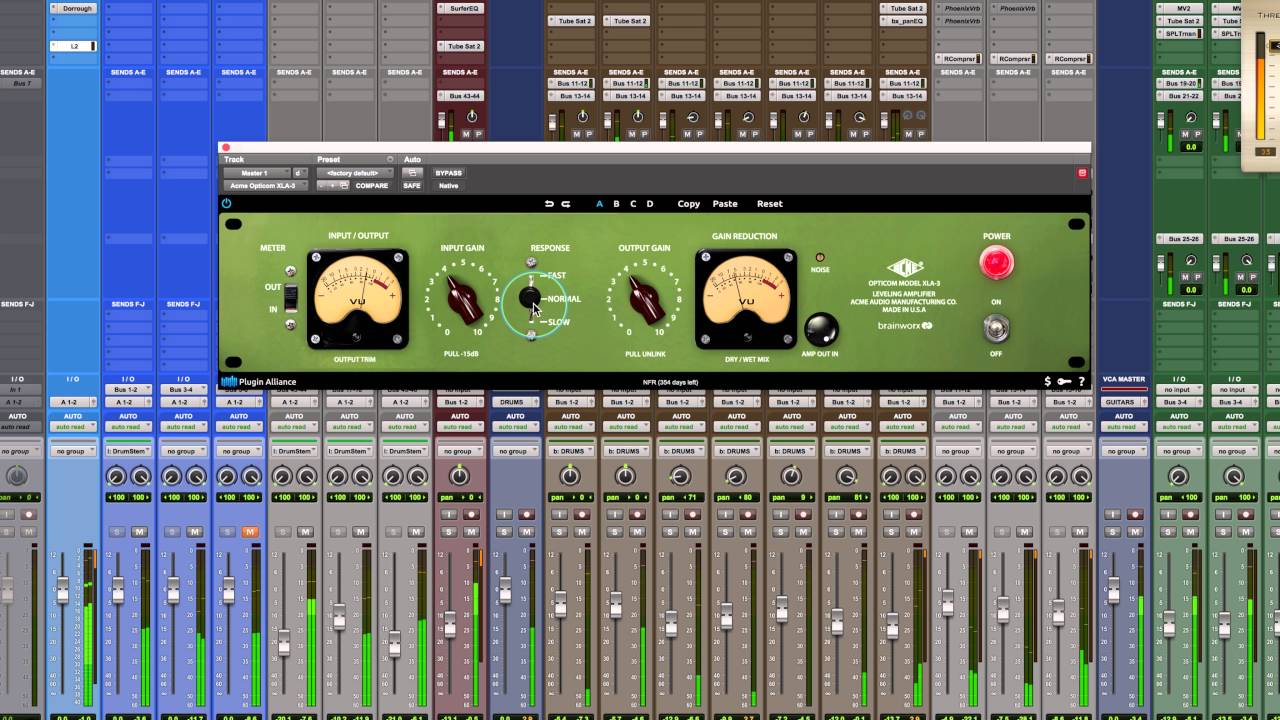The height and width of the screenshot is (720, 1280).
Task: Flip the METER OUT/IN switch
Action: coord(291,297)
